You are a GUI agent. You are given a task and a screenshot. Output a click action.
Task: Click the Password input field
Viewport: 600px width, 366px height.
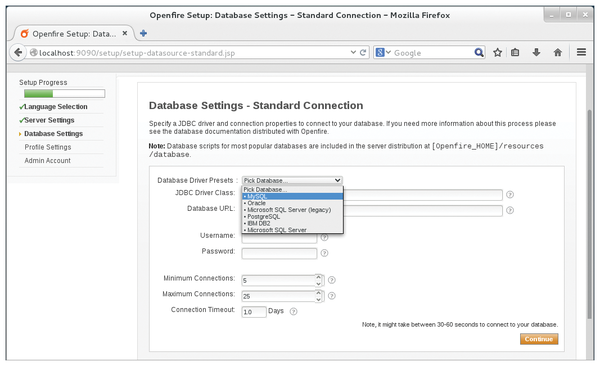[x=279, y=253]
